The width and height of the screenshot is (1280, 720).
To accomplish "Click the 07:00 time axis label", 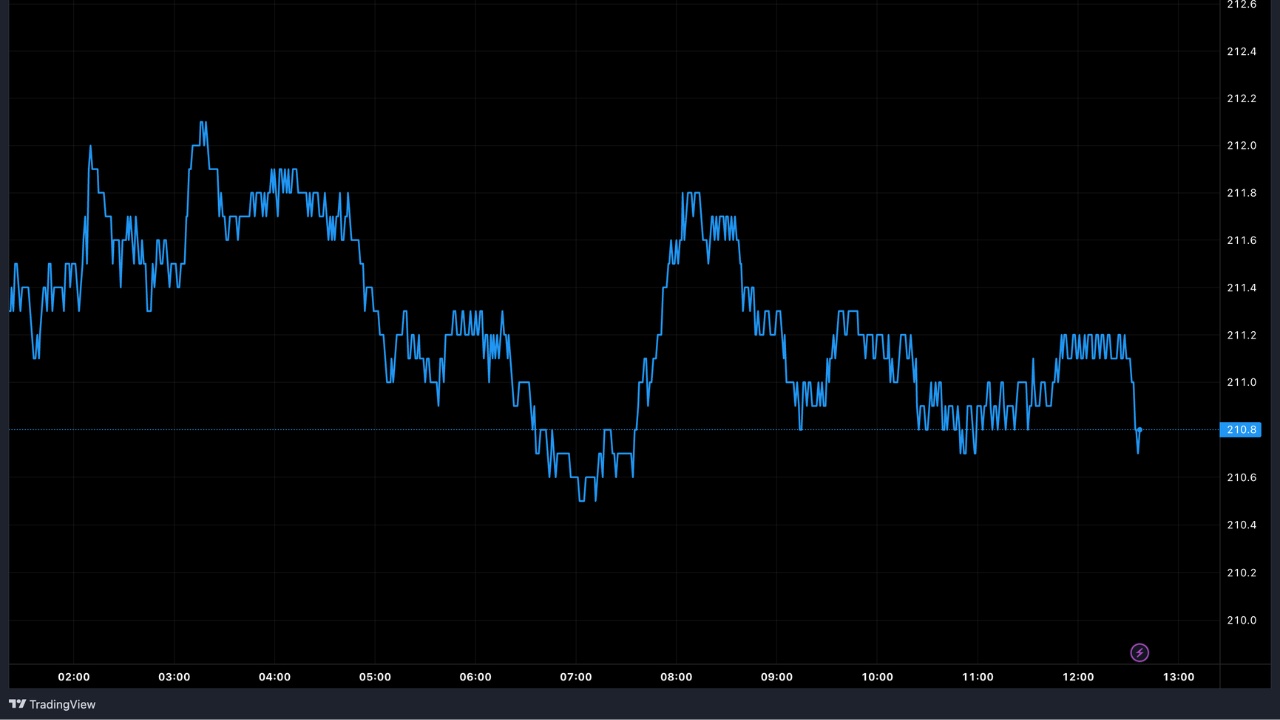I will [x=576, y=677].
